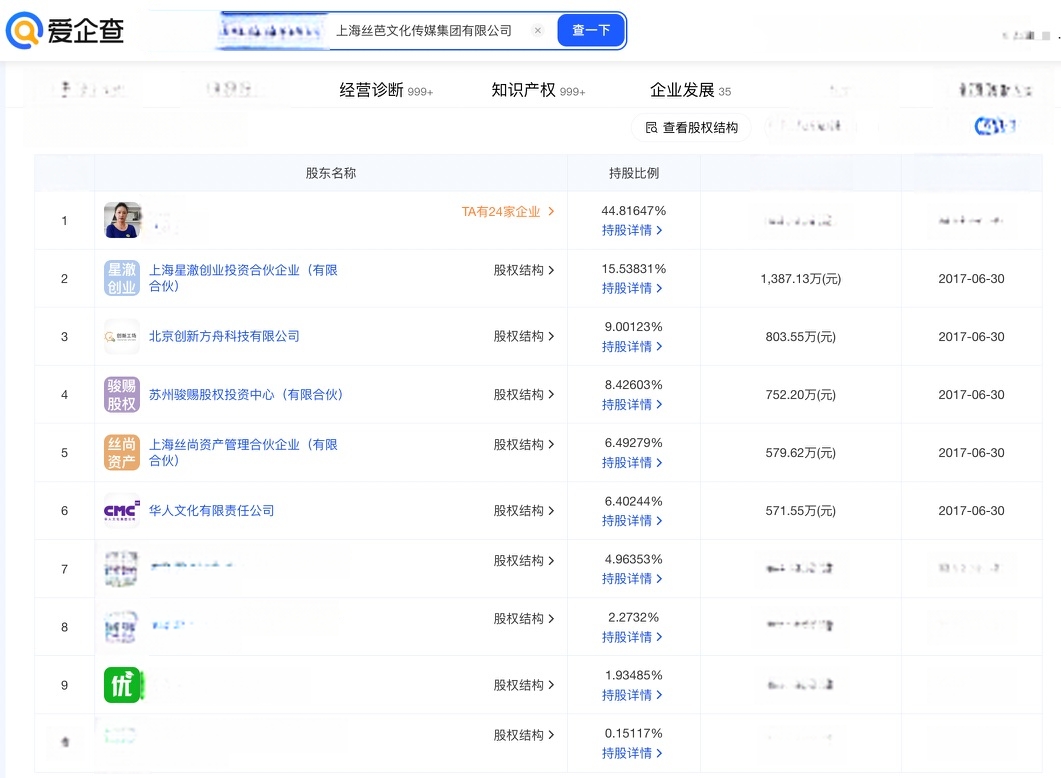Expand 股权结构 in row 9
1061x778 pixels.
coord(524,685)
